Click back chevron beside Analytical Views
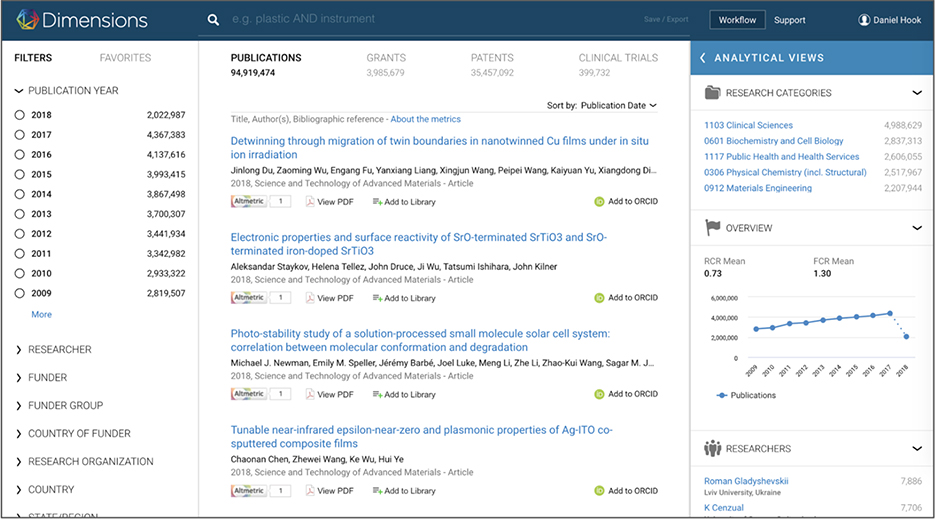This screenshot has width=939, height=519. click(703, 58)
